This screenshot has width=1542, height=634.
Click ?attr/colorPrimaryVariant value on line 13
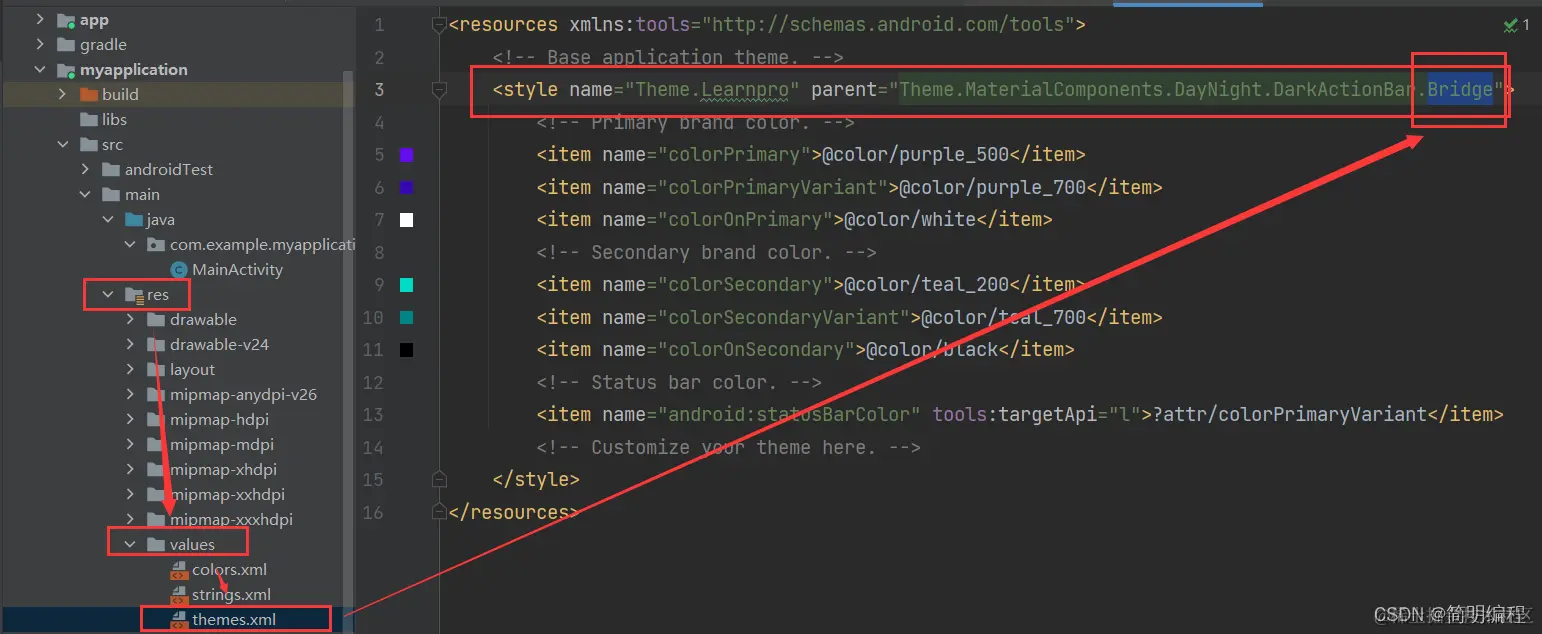click(1290, 414)
